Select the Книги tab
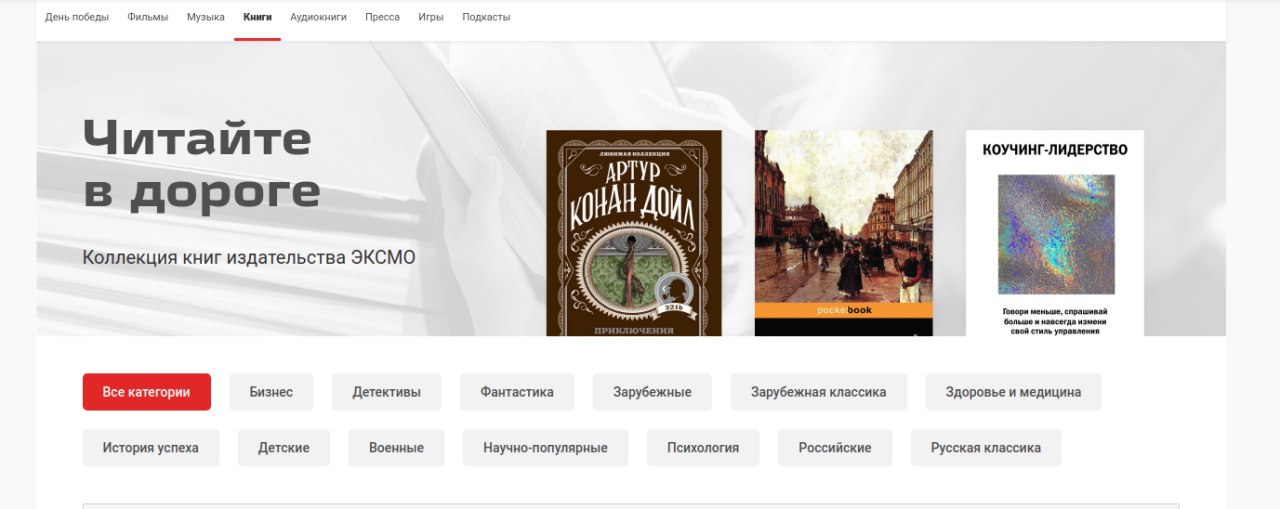 click(x=257, y=17)
